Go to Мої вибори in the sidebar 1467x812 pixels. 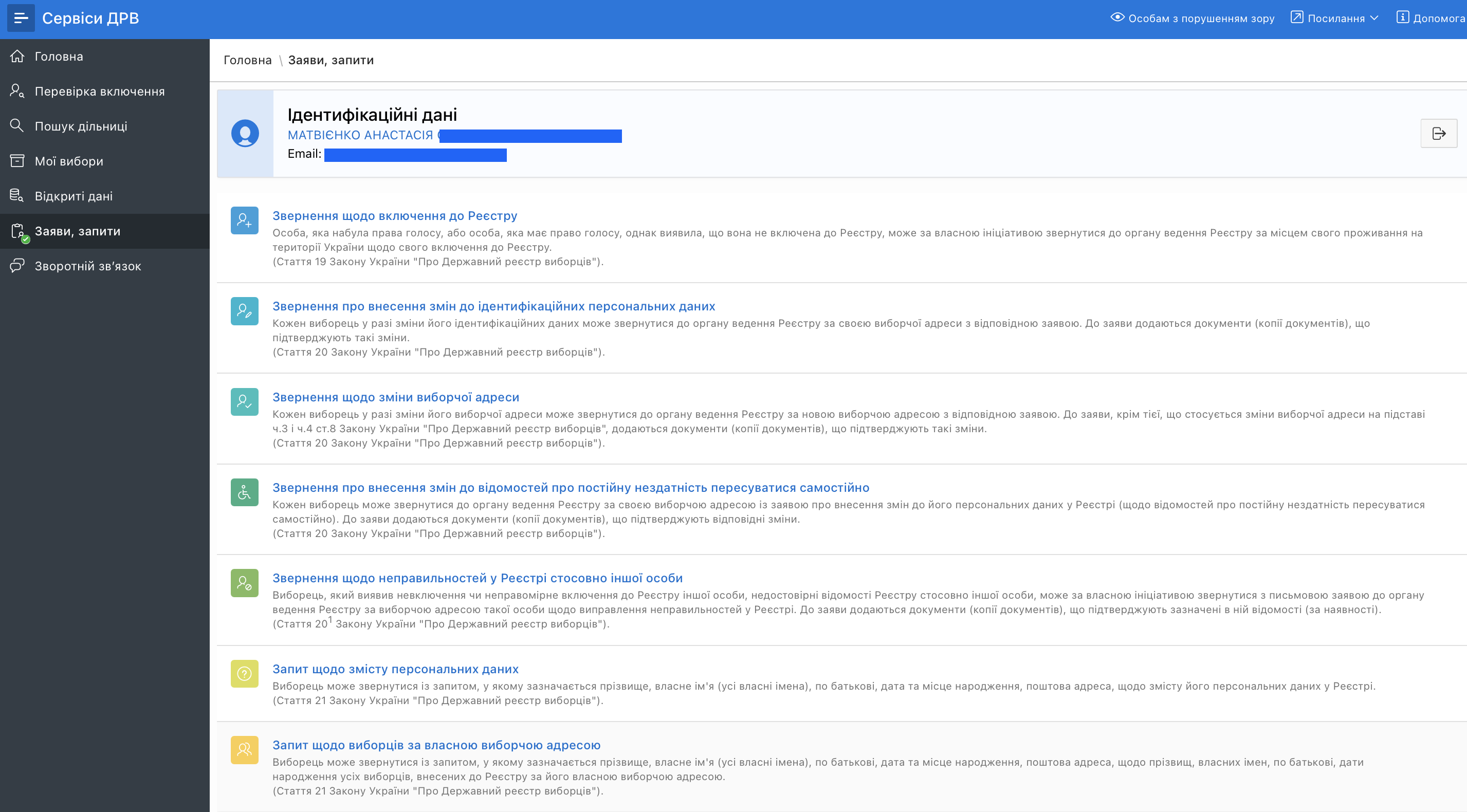coord(69,161)
